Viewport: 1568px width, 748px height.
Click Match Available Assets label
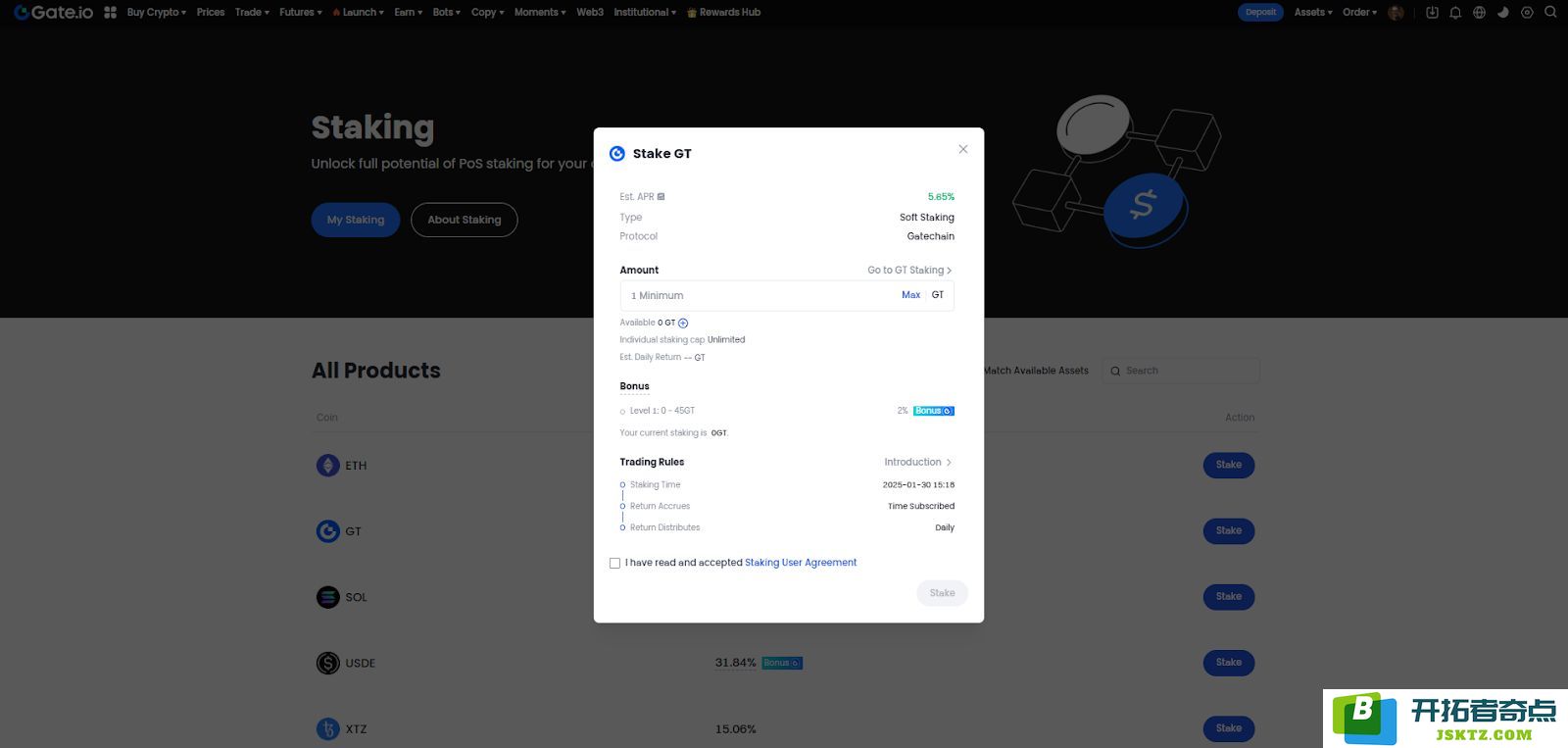click(1036, 371)
